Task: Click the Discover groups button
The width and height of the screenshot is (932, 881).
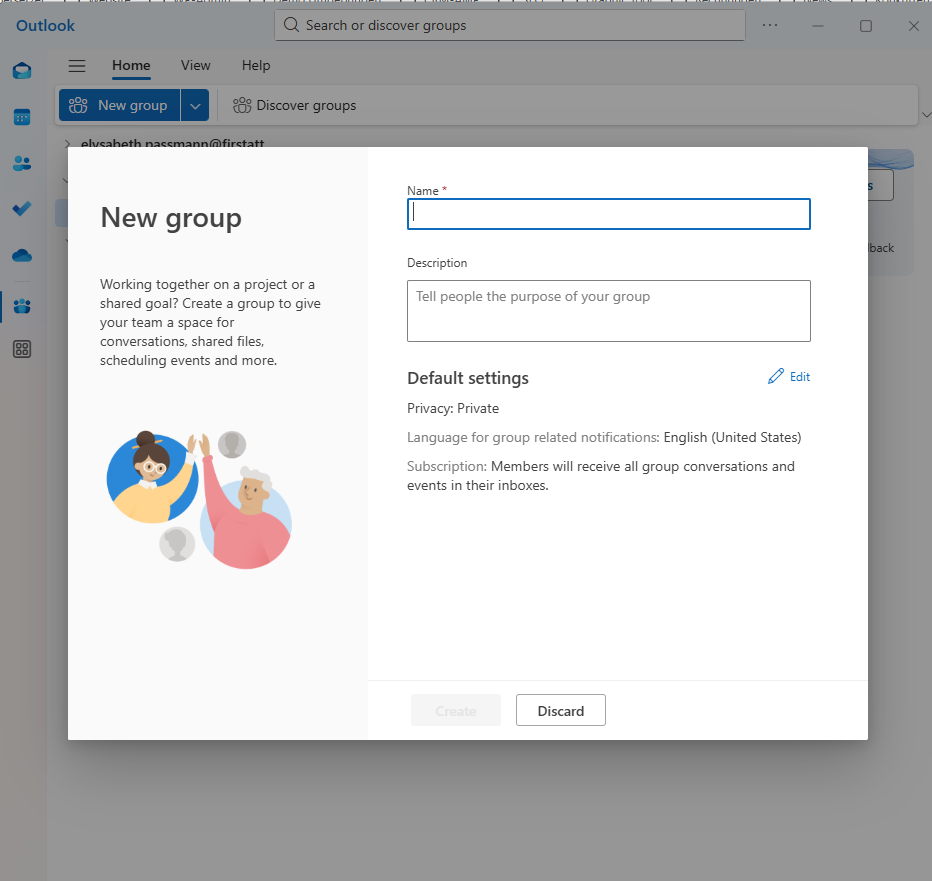Action: [295, 106]
